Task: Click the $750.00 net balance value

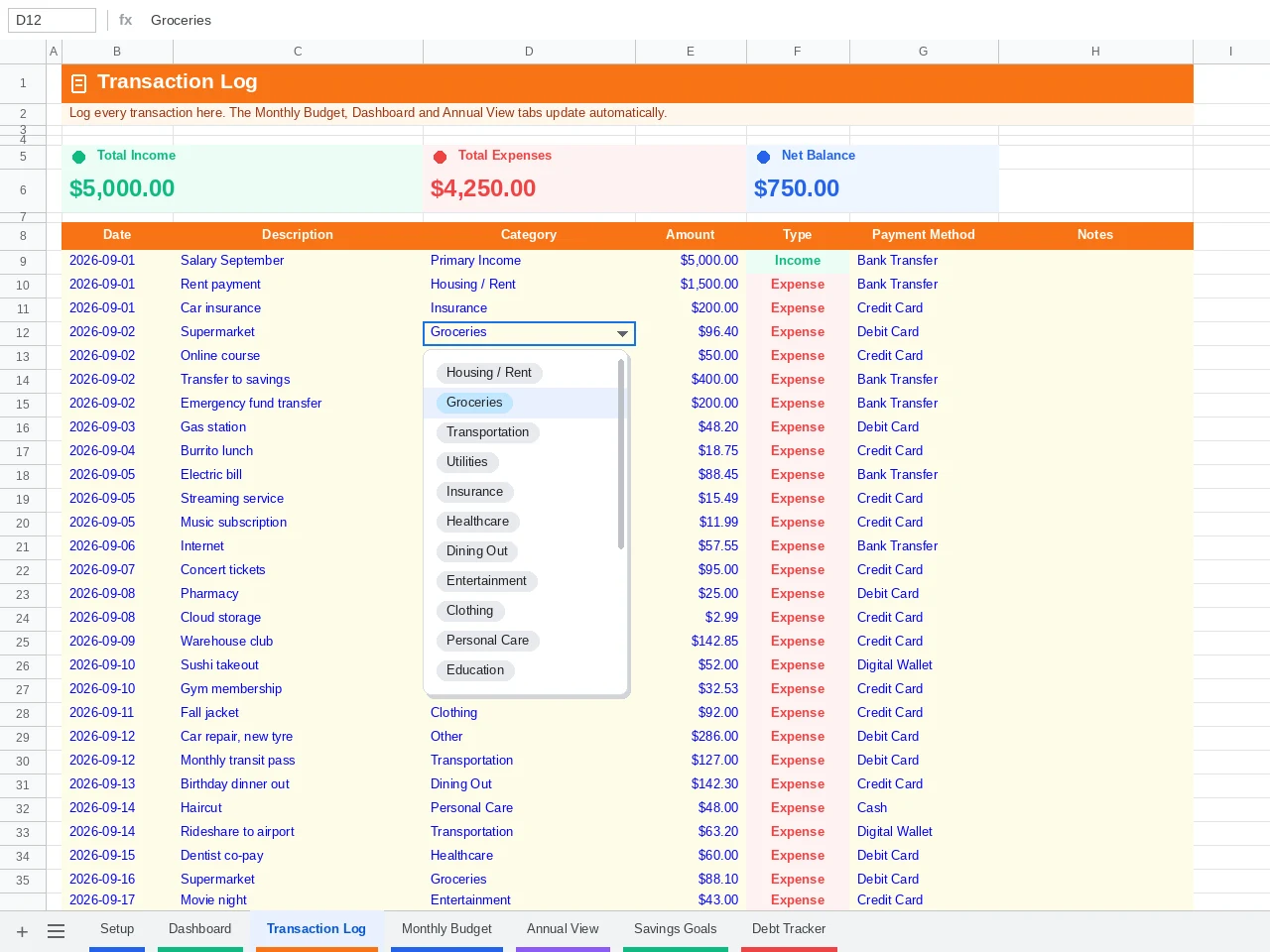Action: tap(797, 188)
